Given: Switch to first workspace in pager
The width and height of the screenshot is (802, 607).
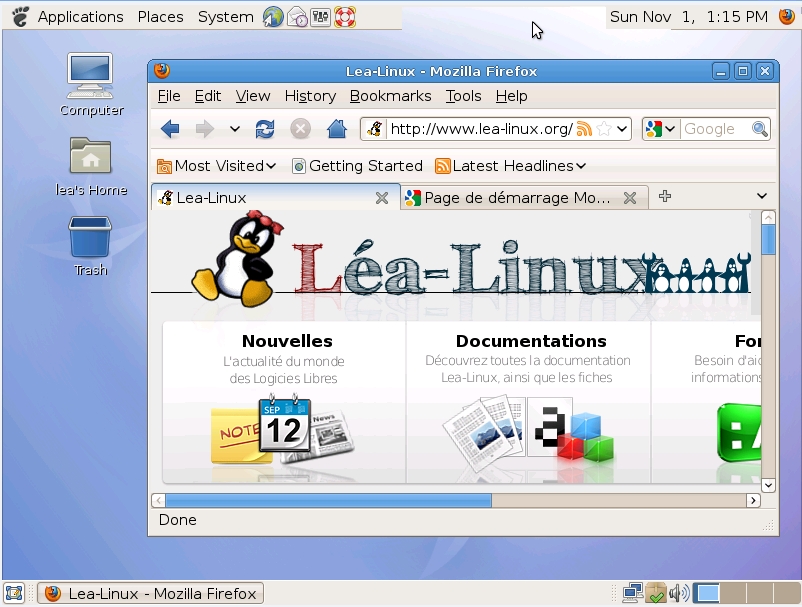Looking at the screenshot, I should click(707, 593).
